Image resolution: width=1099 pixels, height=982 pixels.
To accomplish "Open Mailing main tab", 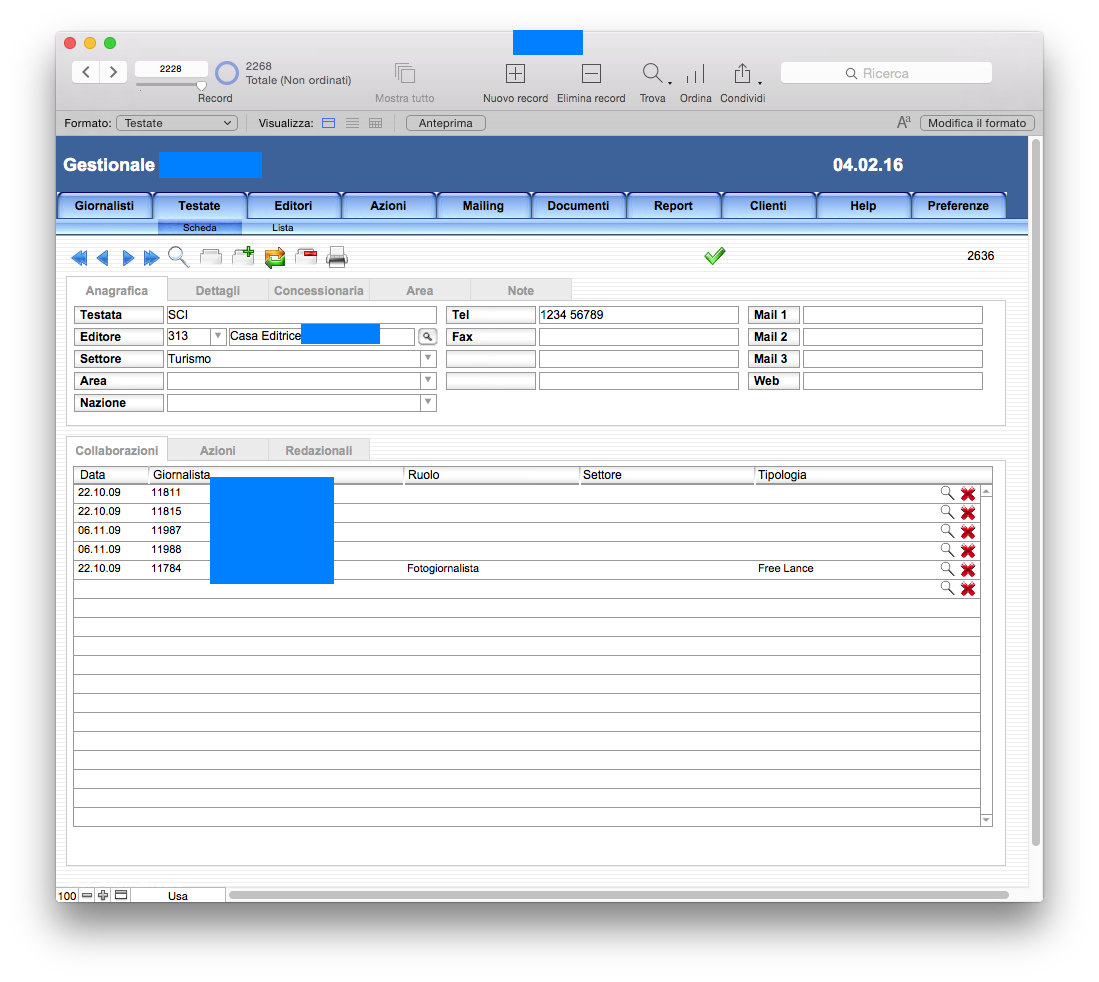I will [x=483, y=206].
